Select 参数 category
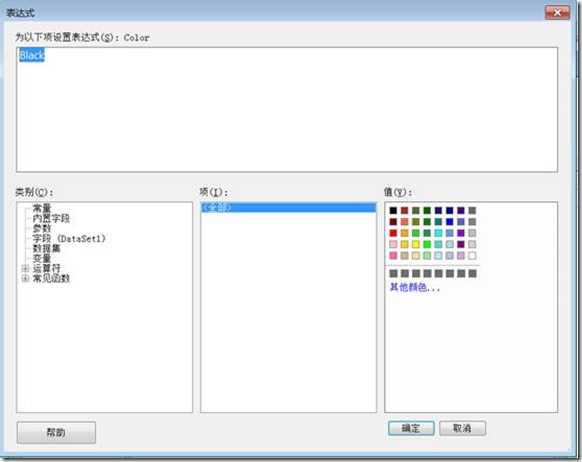Viewport: 582px width, 462px height. tap(42, 228)
